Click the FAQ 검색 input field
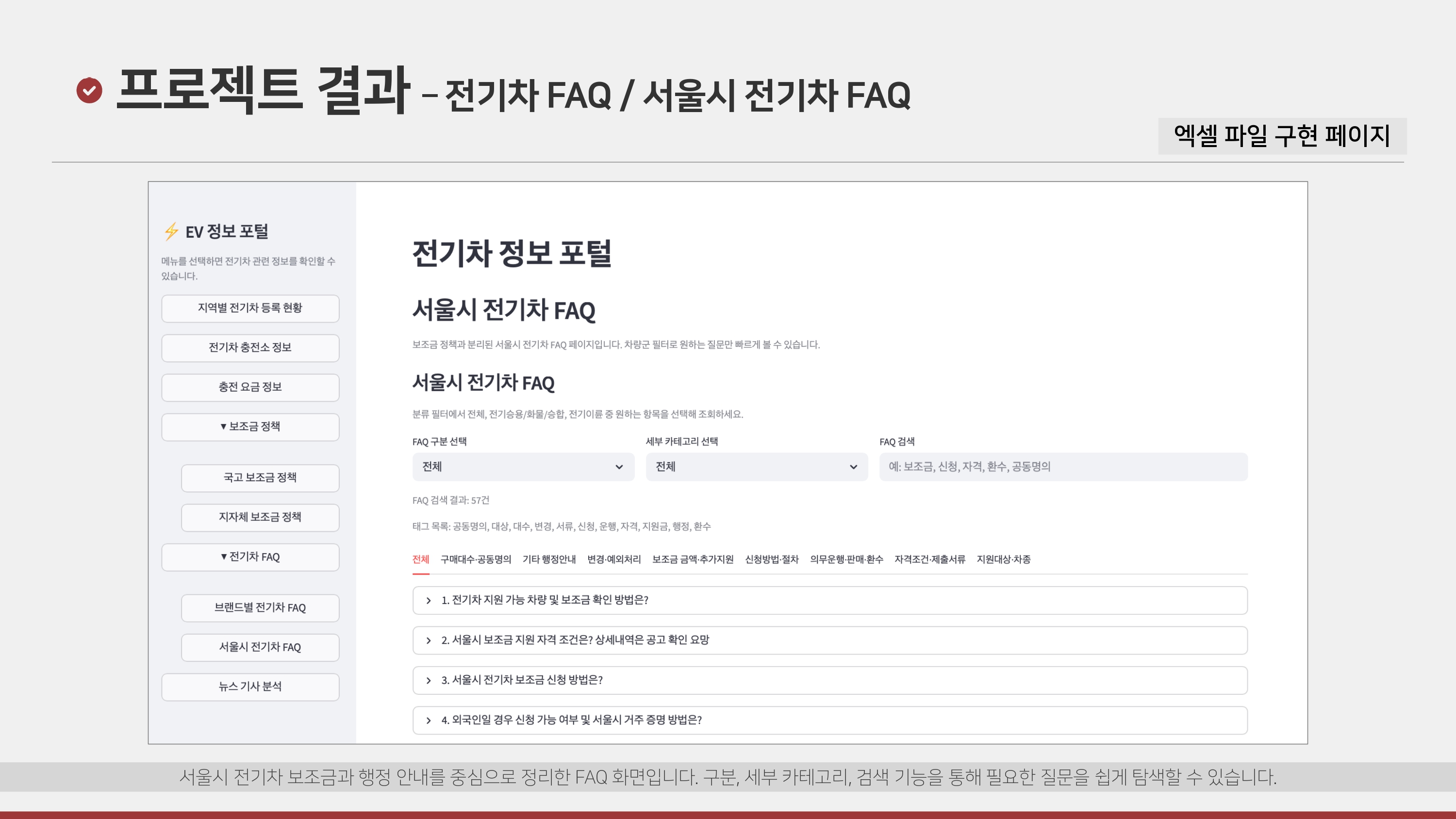 coord(1062,467)
